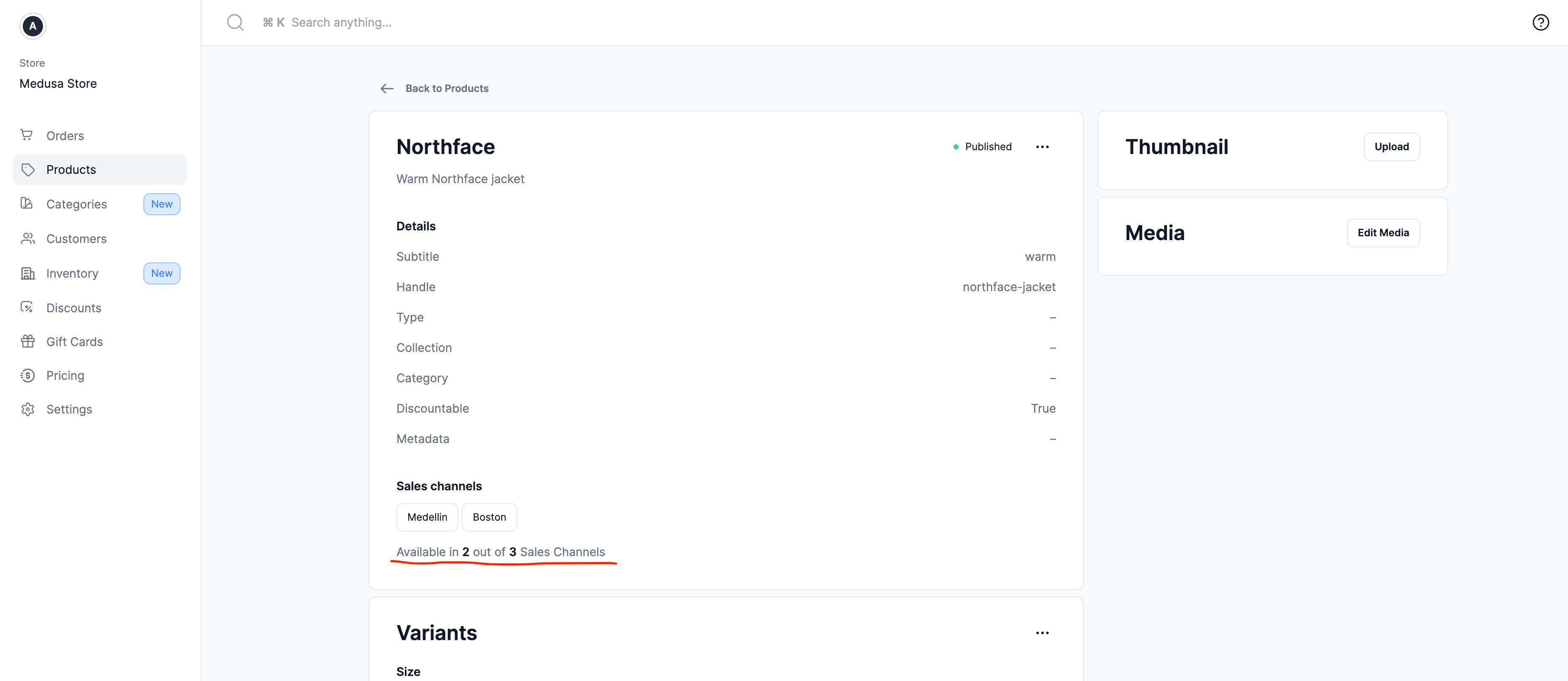Click the Discounts percent icon
Screen dimensions: 1568x681
pos(27,307)
